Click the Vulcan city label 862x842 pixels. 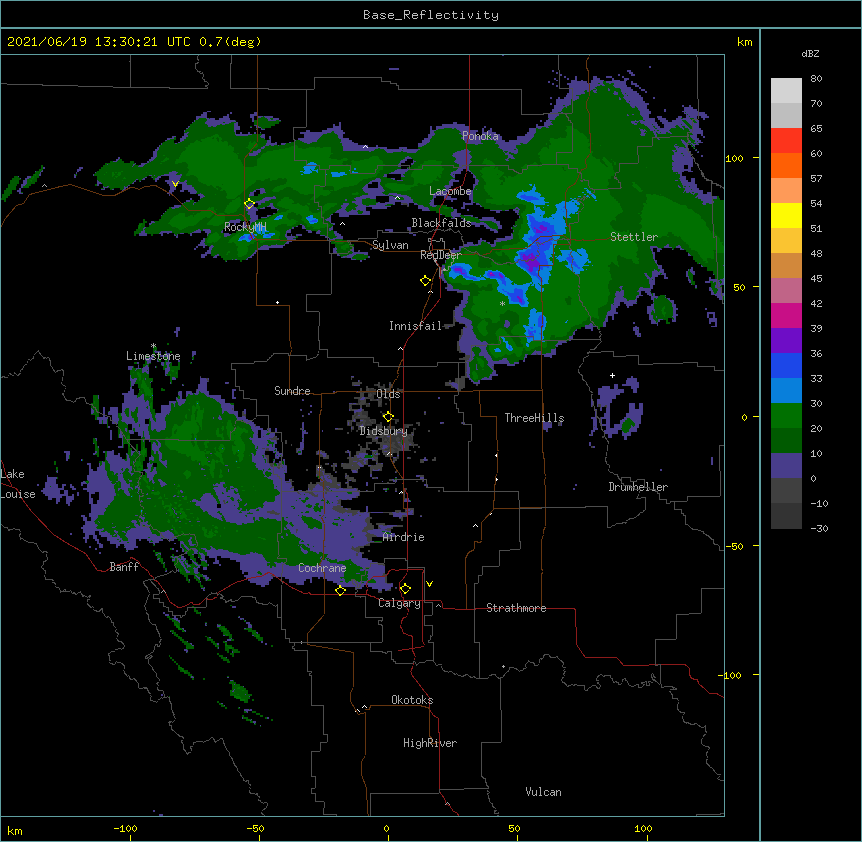[543, 792]
